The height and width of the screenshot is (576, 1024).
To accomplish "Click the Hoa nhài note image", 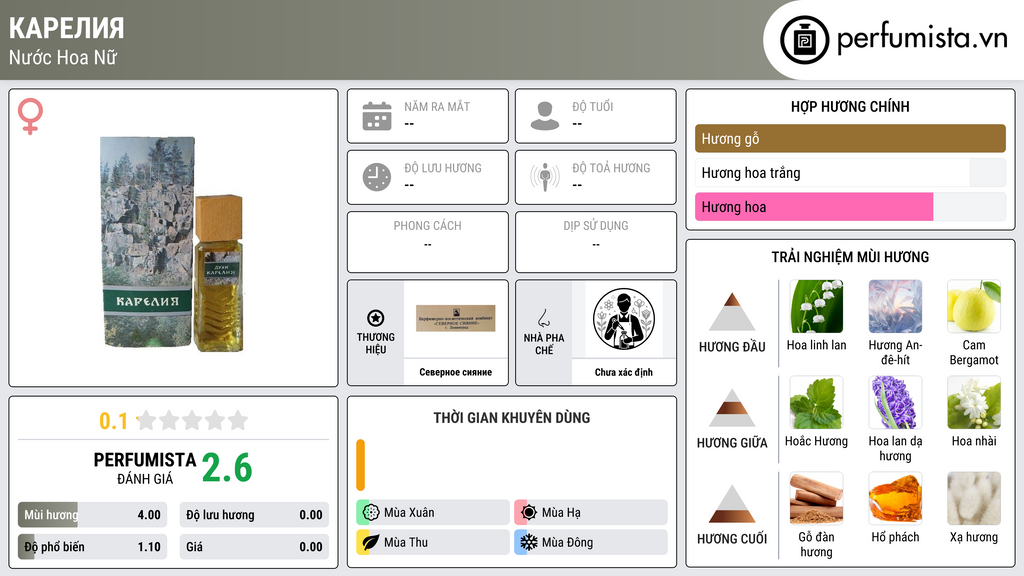I will coord(974,402).
